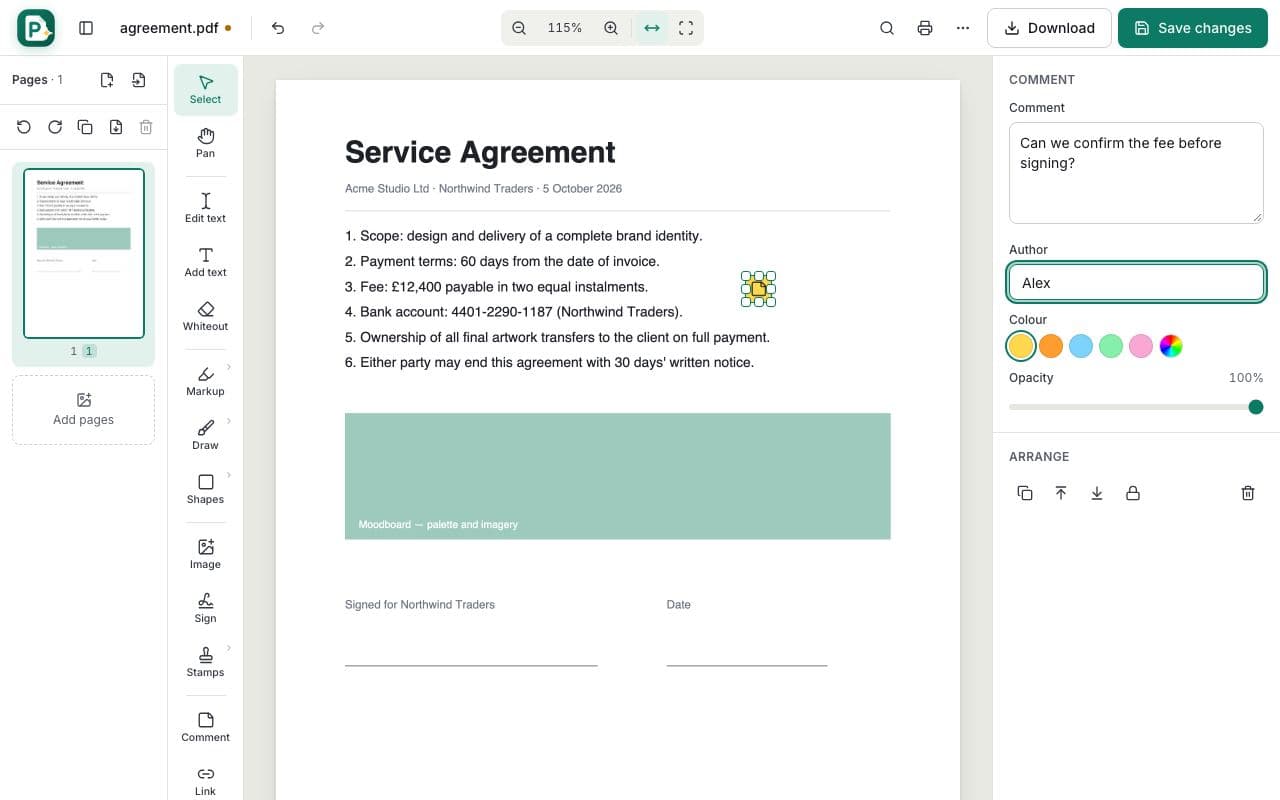Zoom out with the minus magnifier
This screenshot has width=1280, height=800.
coord(519,28)
